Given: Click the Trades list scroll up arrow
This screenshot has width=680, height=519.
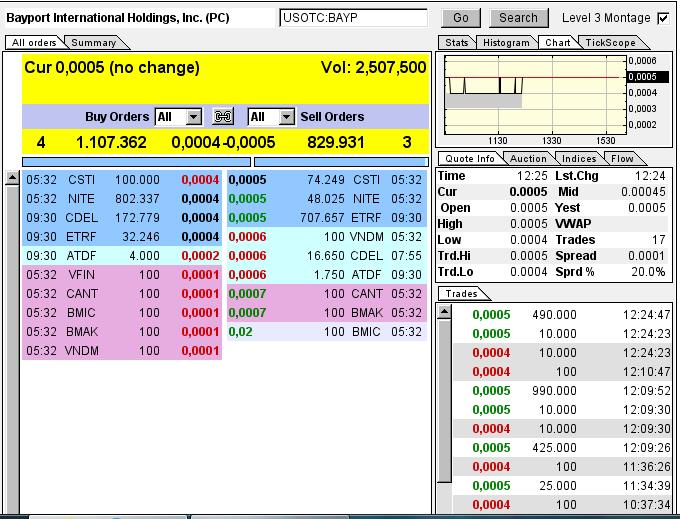Looking at the screenshot, I should pos(444,312).
